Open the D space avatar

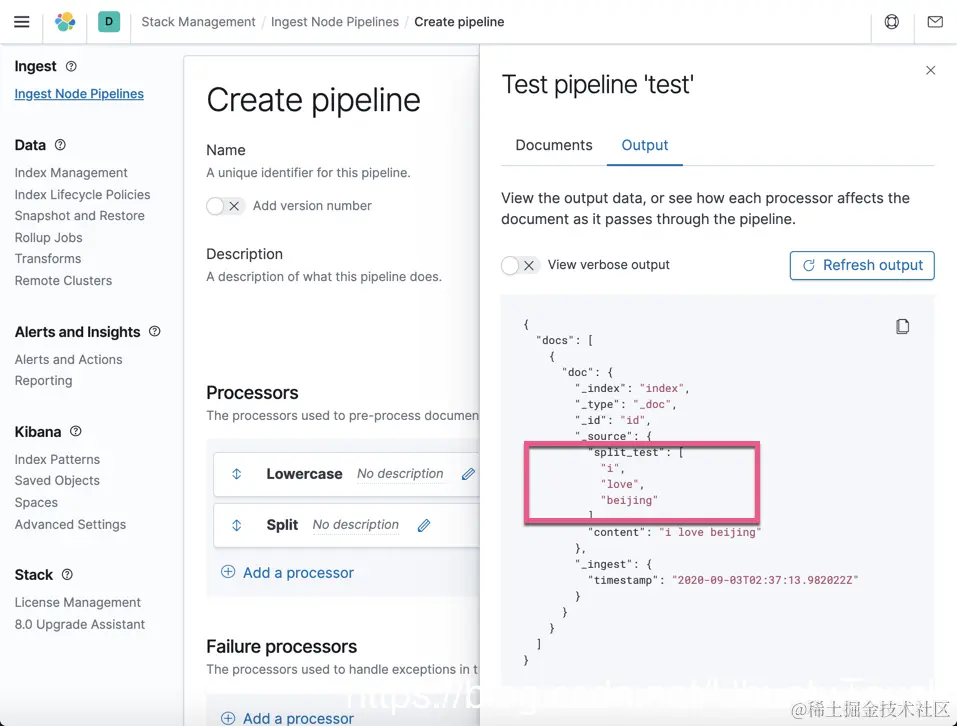(109, 22)
